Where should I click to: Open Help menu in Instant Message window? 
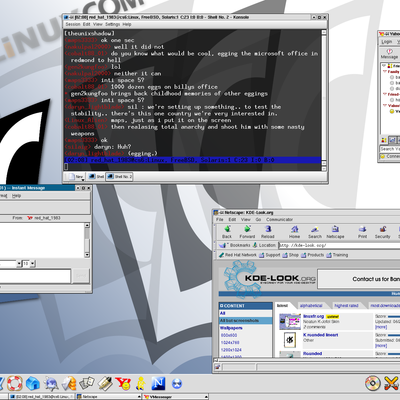(x=16, y=196)
